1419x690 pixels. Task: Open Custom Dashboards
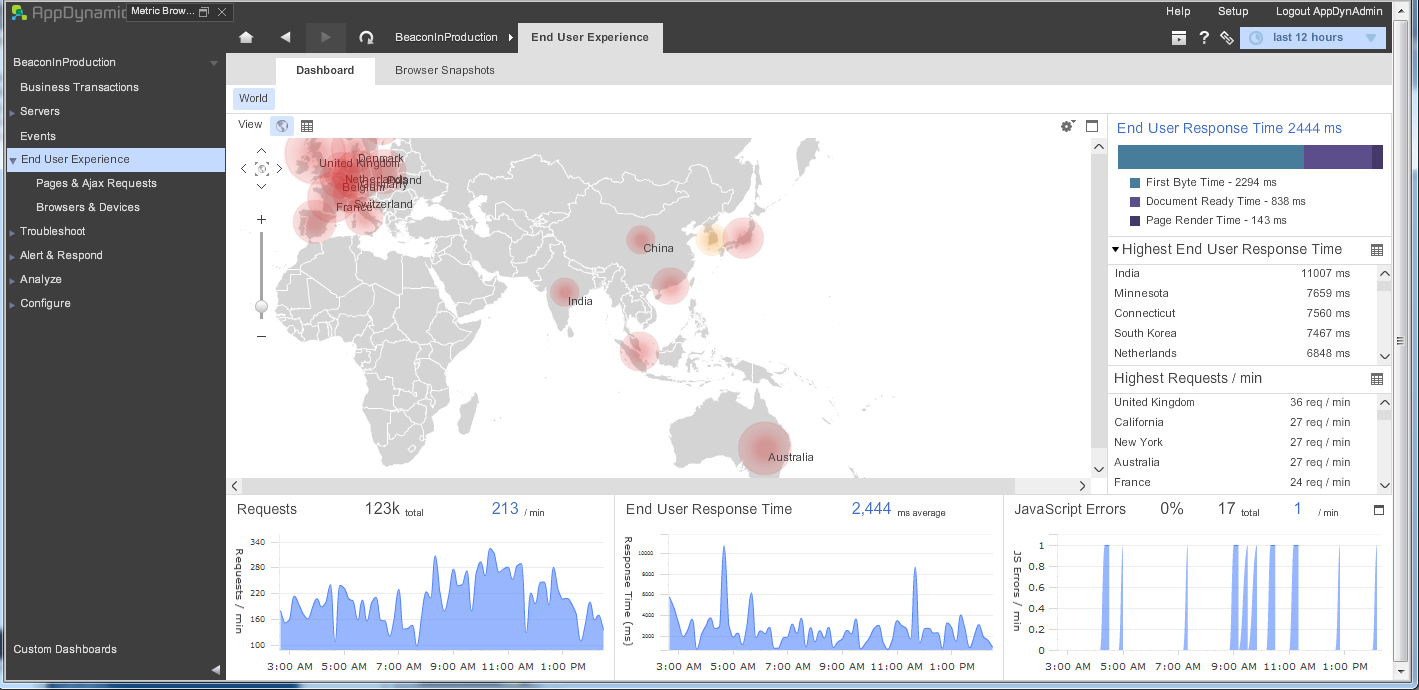pos(65,650)
